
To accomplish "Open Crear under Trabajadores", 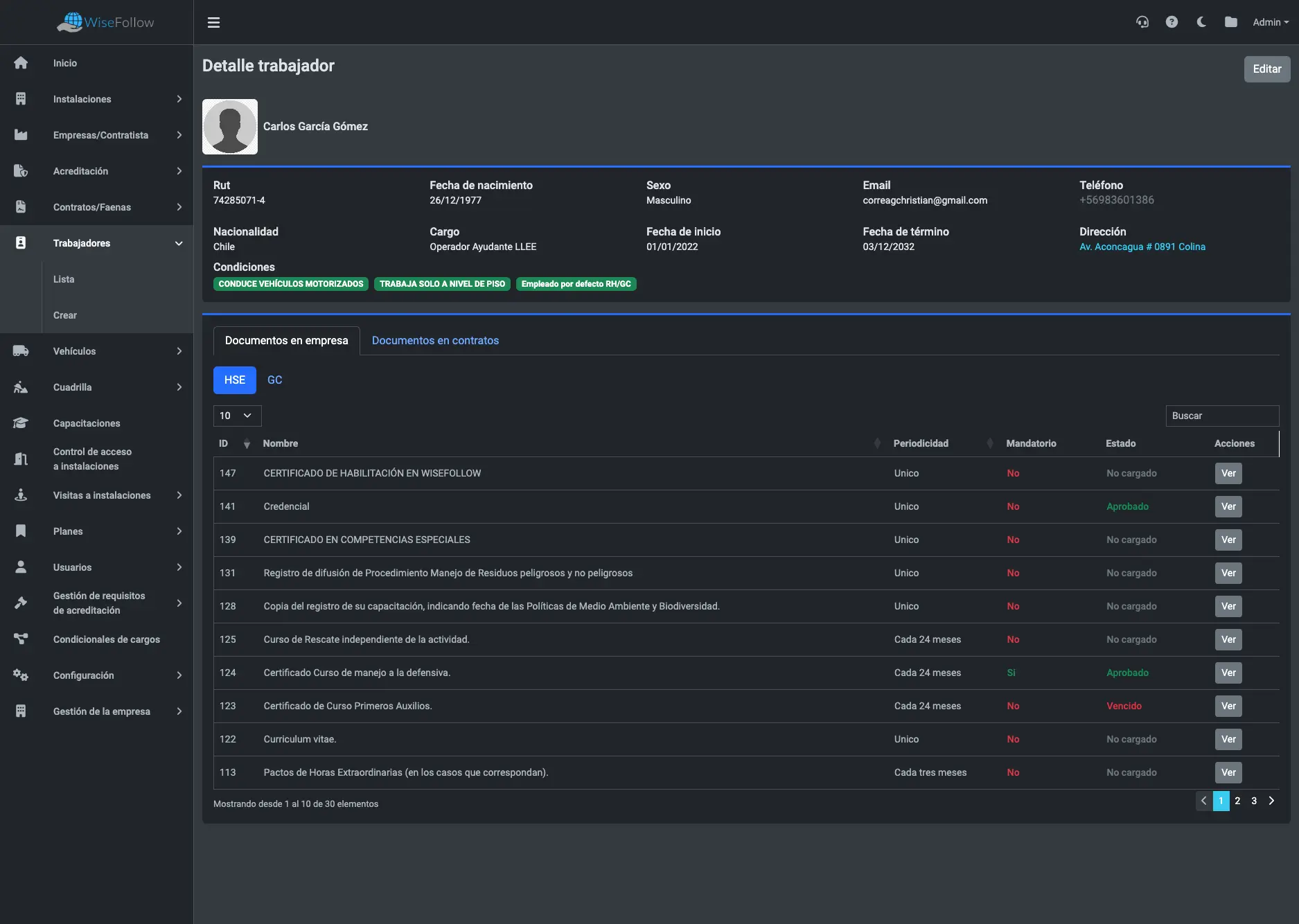I will click(x=65, y=315).
